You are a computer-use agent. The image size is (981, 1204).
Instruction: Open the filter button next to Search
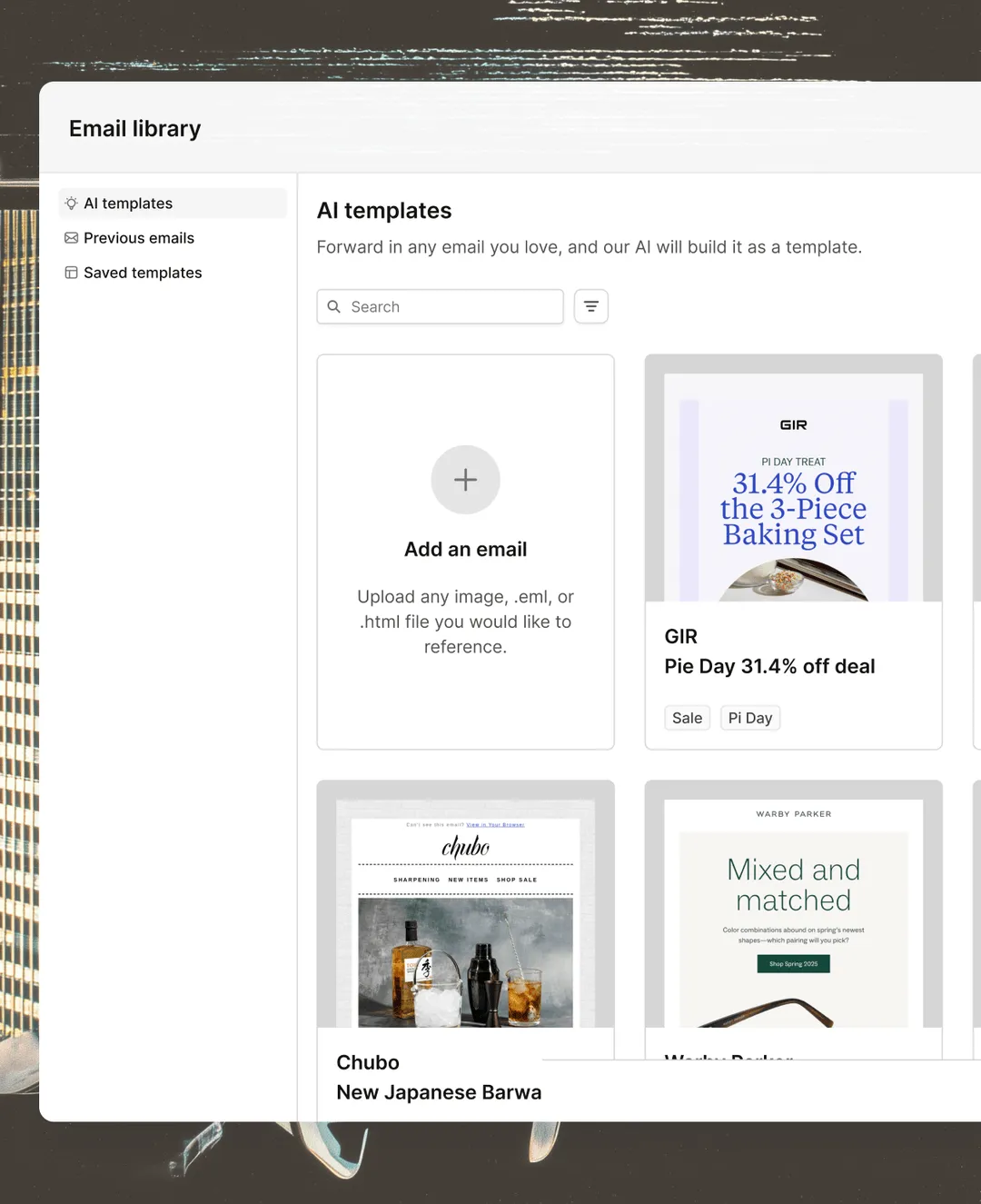[x=591, y=307]
